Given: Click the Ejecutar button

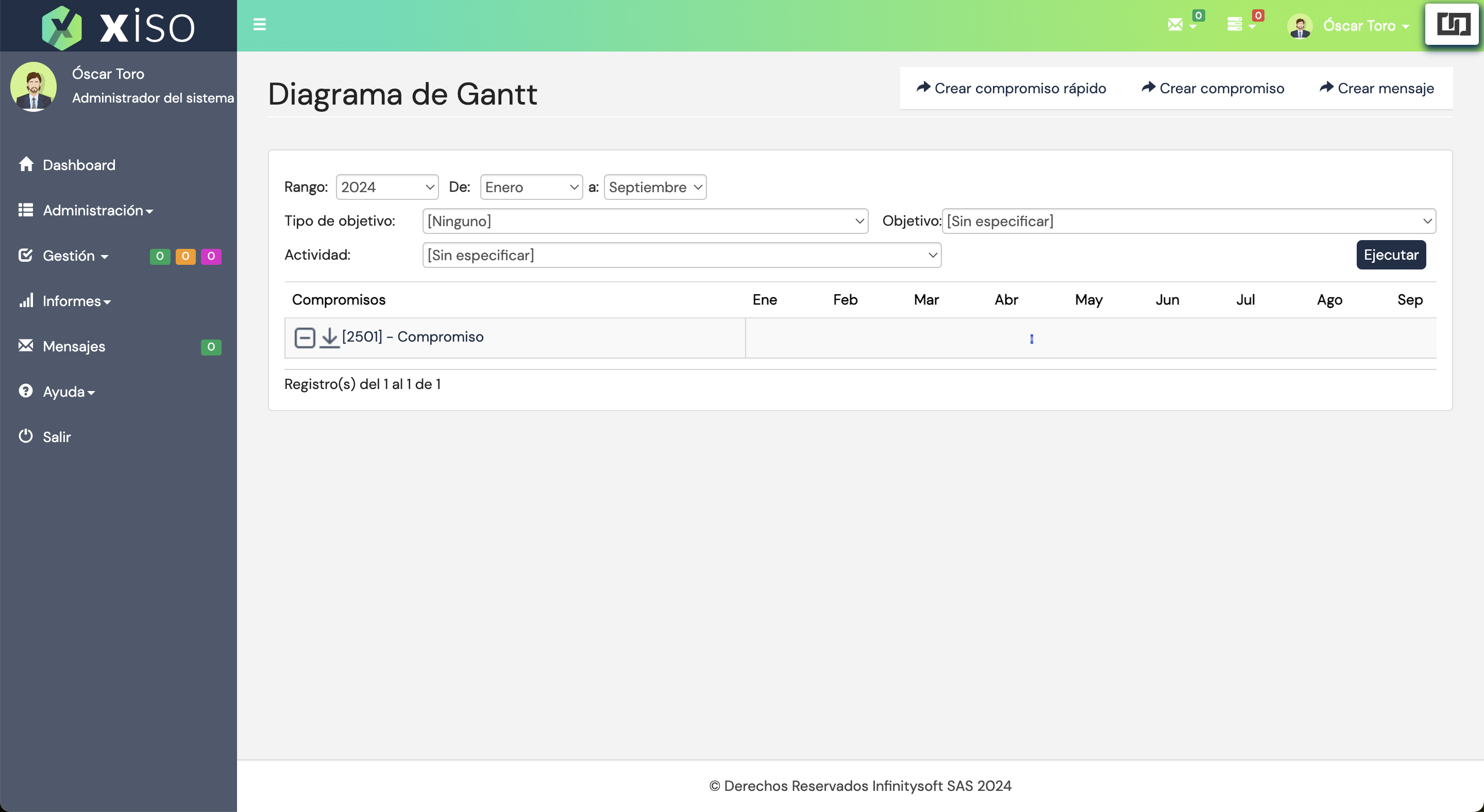Looking at the screenshot, I should point(1390,255).
